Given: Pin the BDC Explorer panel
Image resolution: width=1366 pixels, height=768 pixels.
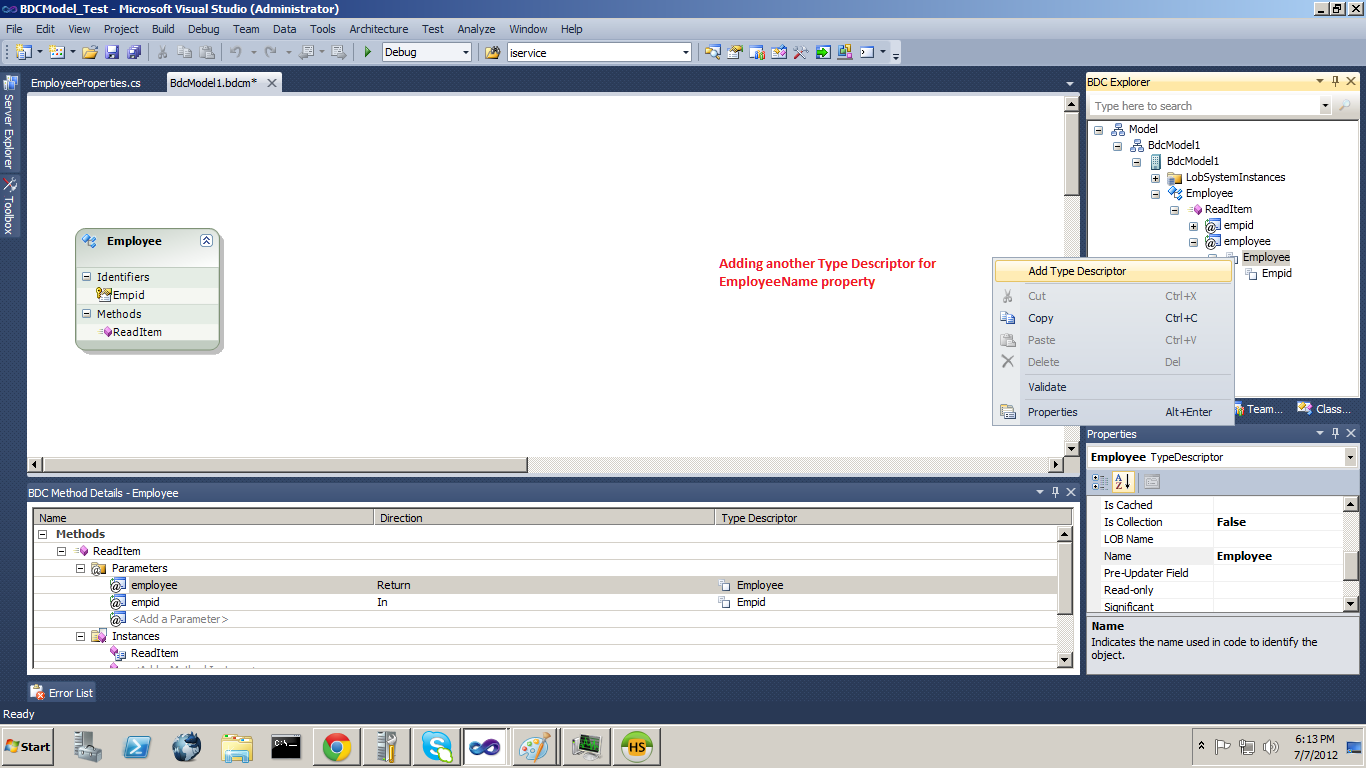Looking at the screenshot, I should click(1335, 82).
